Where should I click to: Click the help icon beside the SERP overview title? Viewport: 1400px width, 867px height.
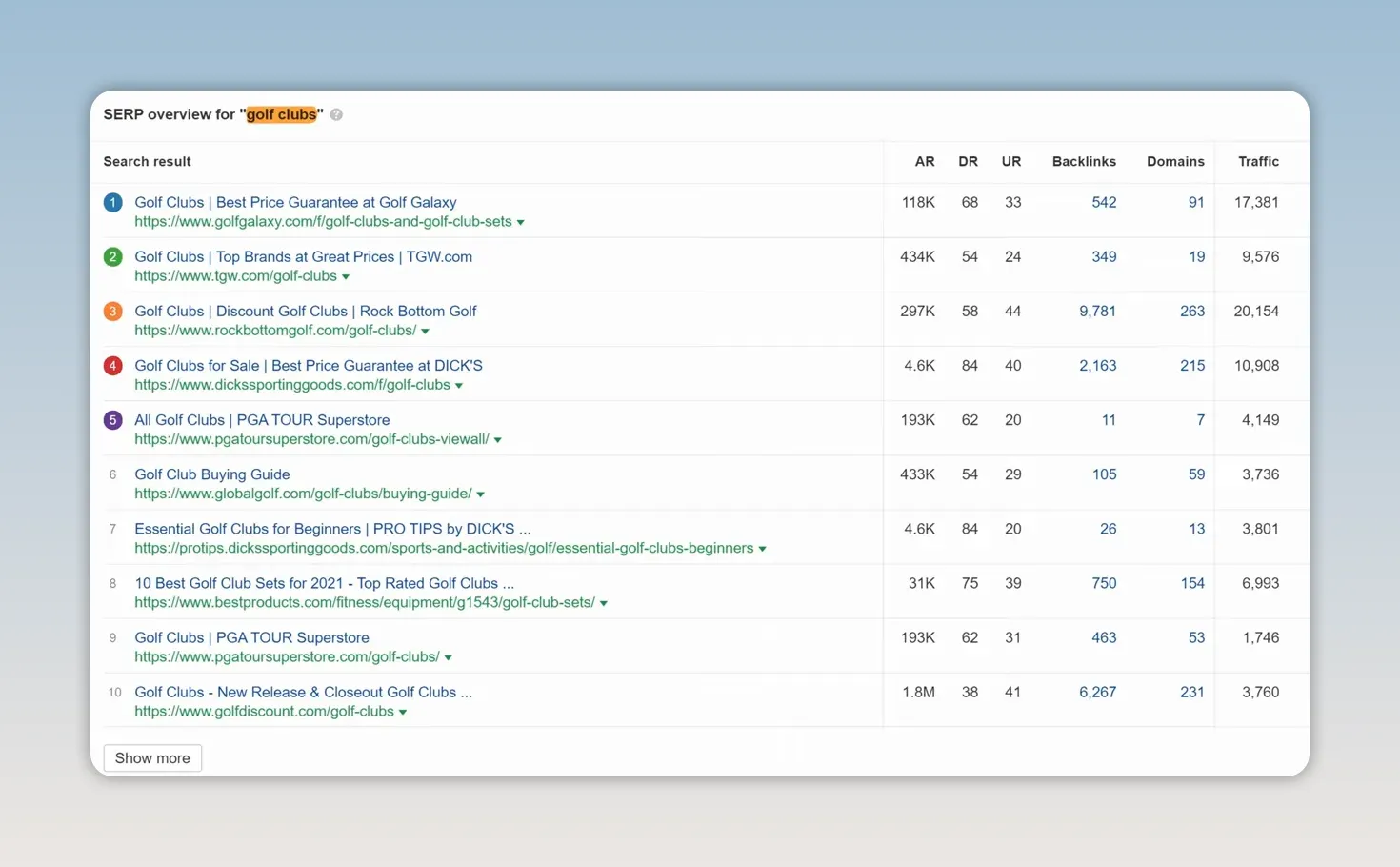(x=336, y=114)
